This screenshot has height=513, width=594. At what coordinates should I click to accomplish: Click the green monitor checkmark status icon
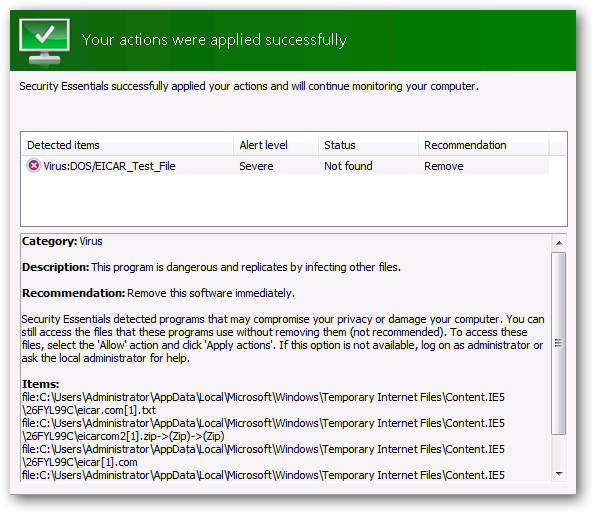pyautogui.click(x=44, y=42)
